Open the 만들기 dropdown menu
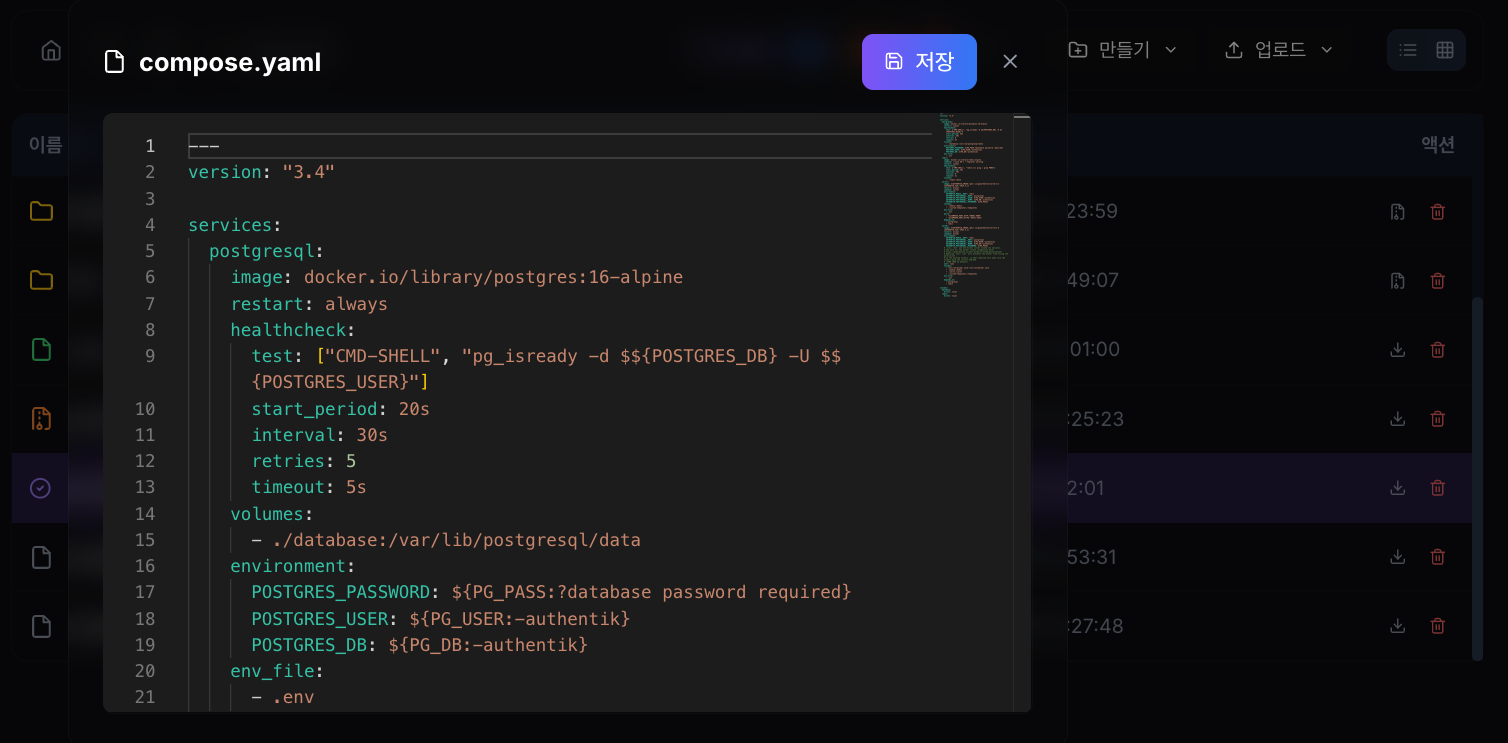The width and height of the screenshot is (1508, 743). pos(1122,50)
